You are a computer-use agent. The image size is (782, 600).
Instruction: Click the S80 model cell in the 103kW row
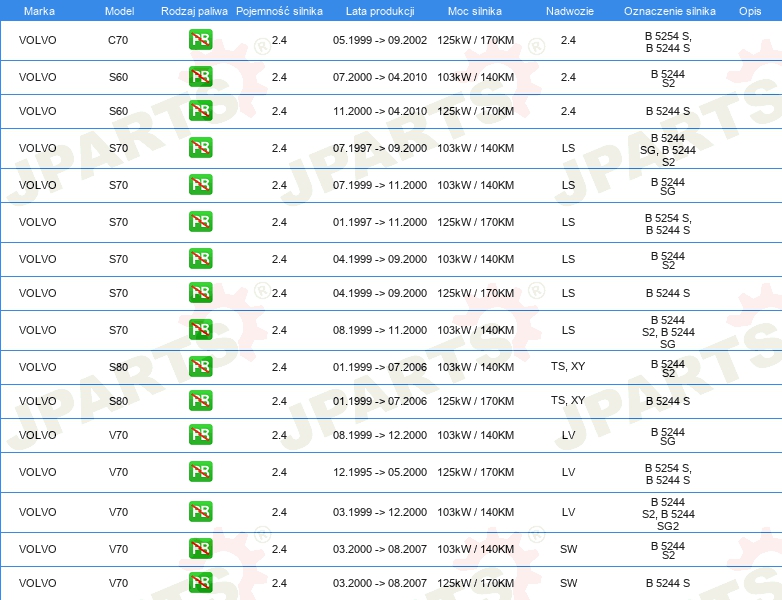point(118,367)
